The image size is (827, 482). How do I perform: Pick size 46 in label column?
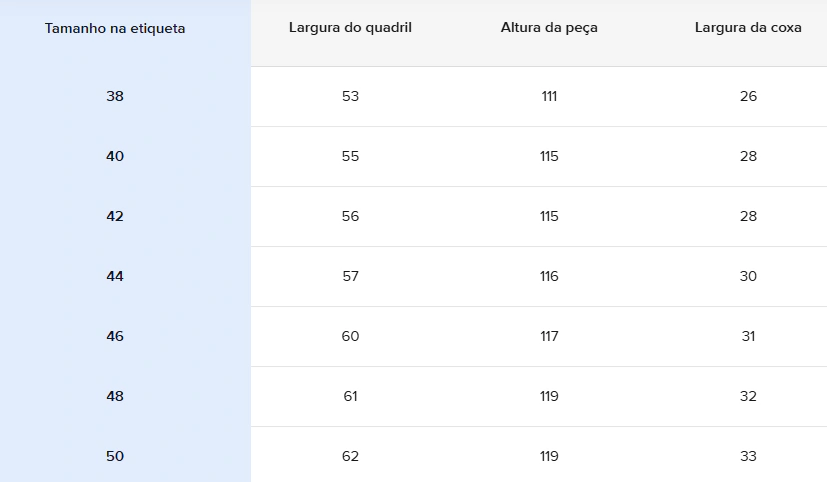point(115,336)
